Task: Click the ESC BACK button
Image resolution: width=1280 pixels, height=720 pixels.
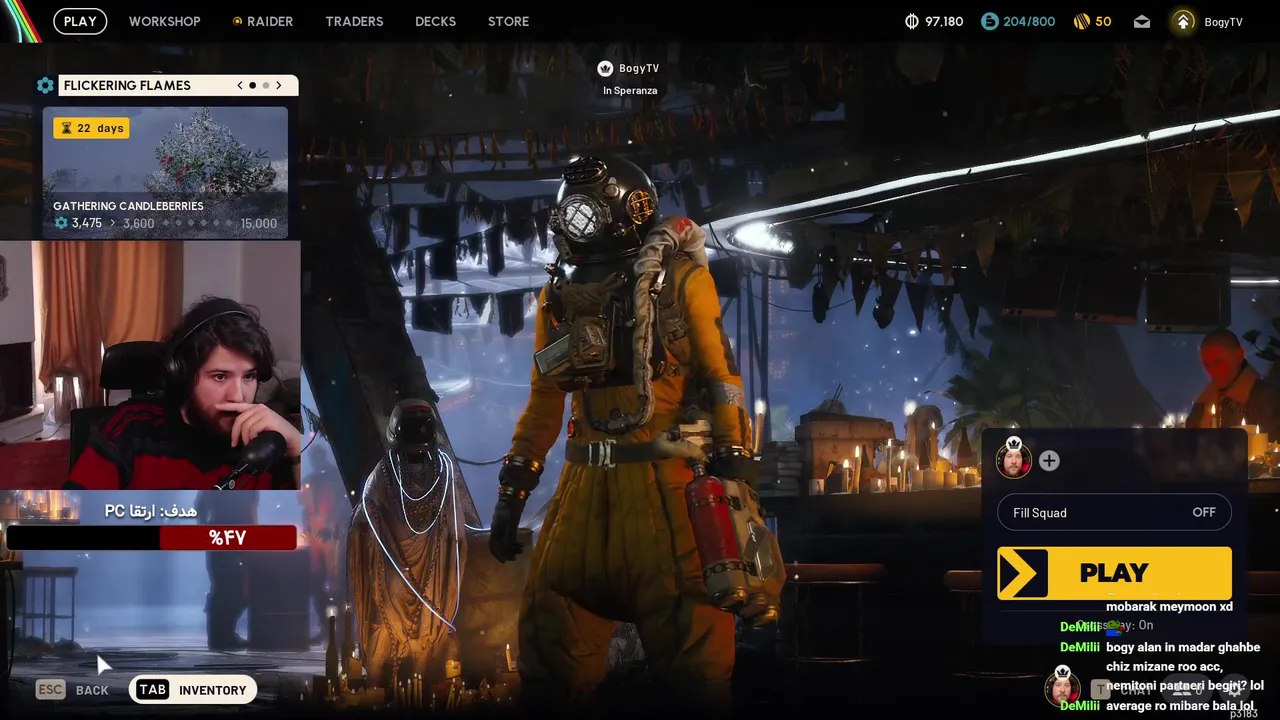Action: (72, 690)
